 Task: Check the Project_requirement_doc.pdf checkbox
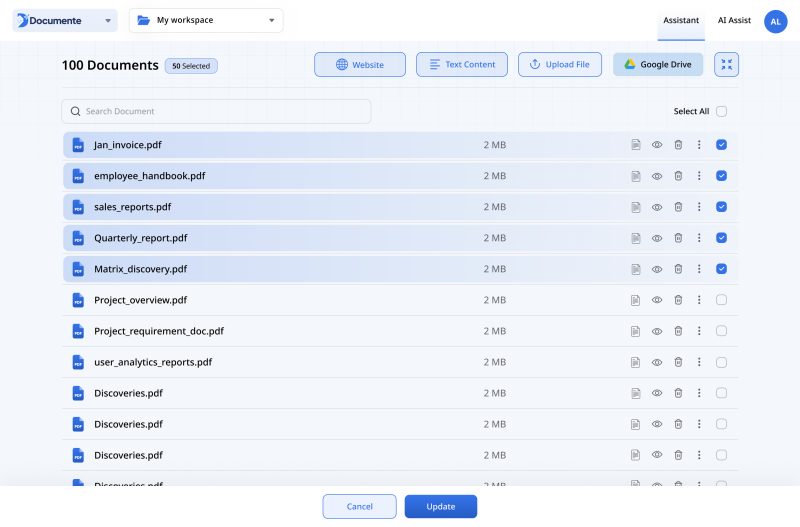tap(721, 331)
